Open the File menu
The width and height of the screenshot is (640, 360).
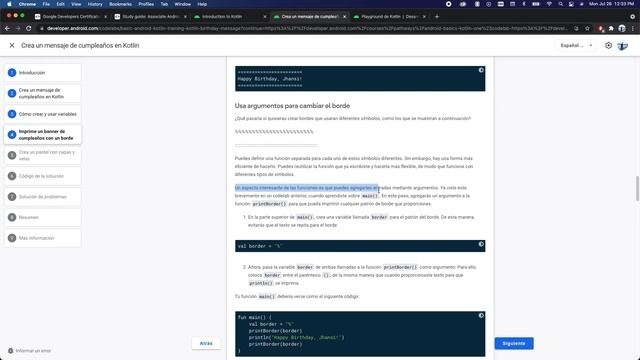tap(46, 4)
